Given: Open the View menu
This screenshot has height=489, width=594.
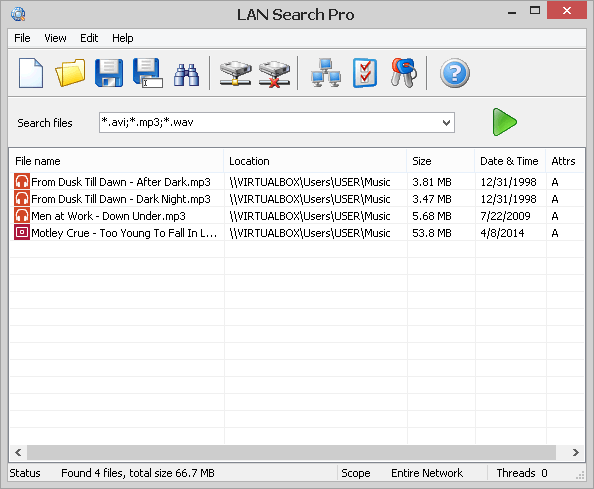Looking at the screenshot, I should pyautogui.click(x=55, y=38).
